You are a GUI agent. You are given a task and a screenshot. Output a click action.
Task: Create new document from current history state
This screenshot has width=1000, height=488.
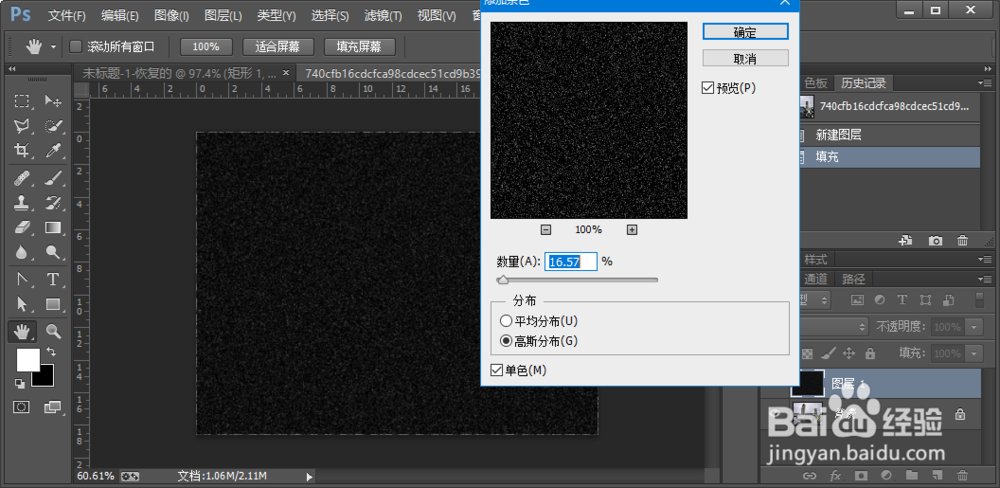[x=904, y=240]
